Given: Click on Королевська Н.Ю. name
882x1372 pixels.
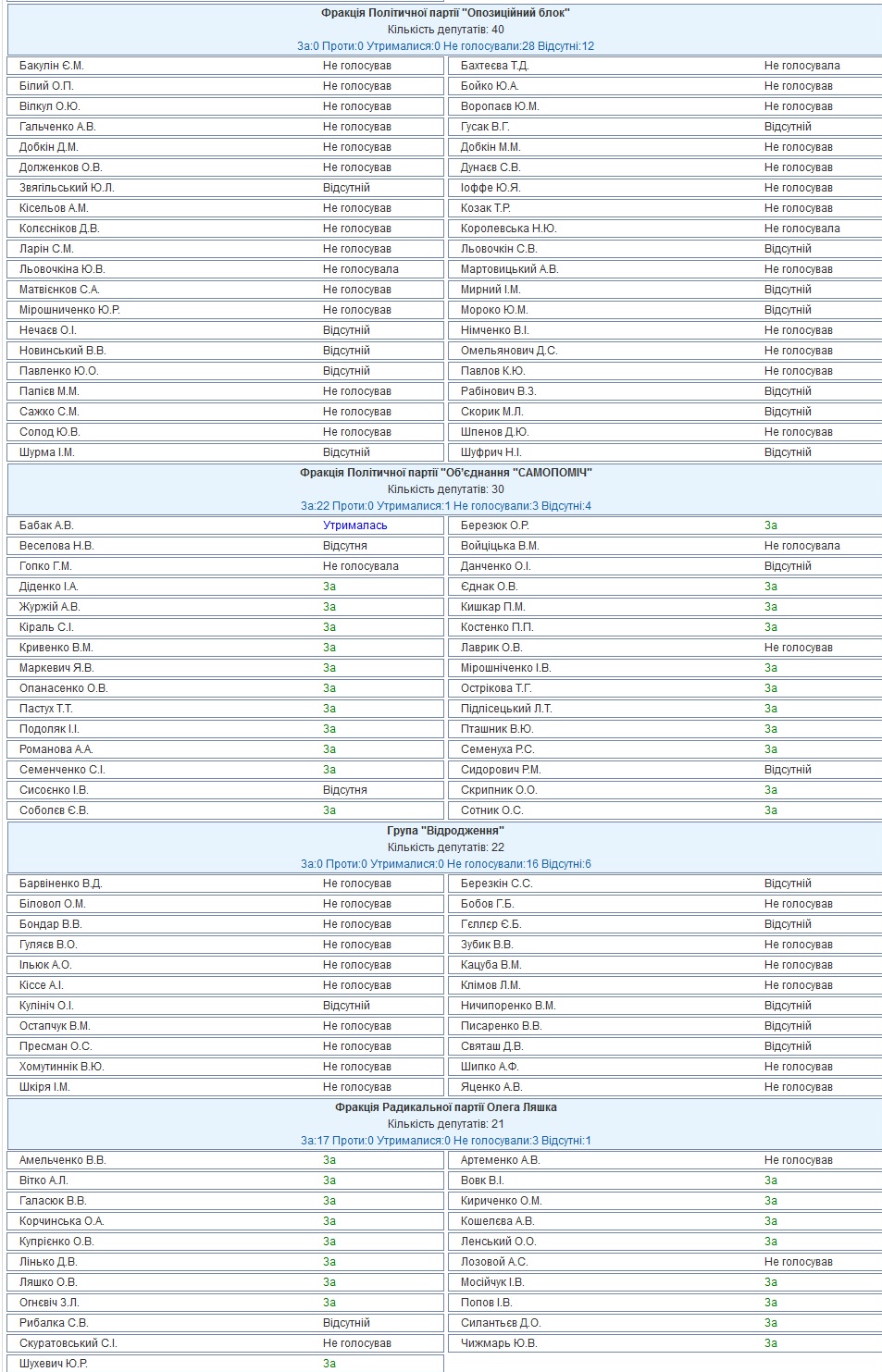Looking at the screenshot, I should (x=508, y=229).
